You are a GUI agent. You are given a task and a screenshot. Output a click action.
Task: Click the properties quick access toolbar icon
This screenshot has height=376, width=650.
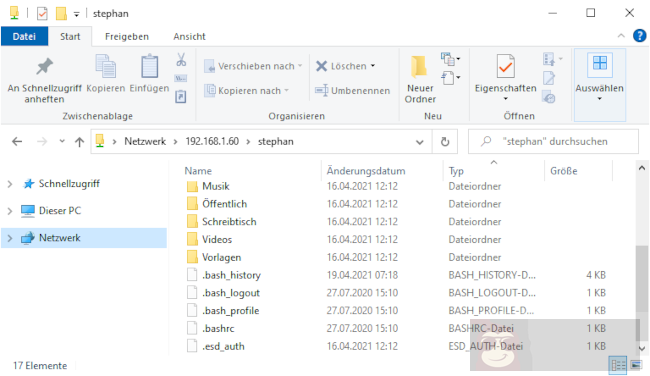[x=42, y=14]
